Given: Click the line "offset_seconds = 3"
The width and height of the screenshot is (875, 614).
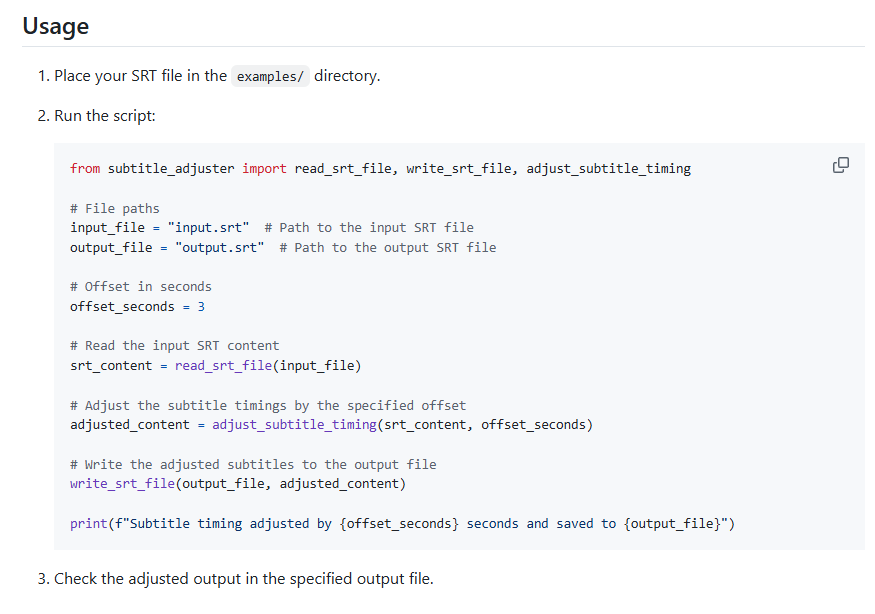Looking at the screenshot, I should (x=138, y=307).
